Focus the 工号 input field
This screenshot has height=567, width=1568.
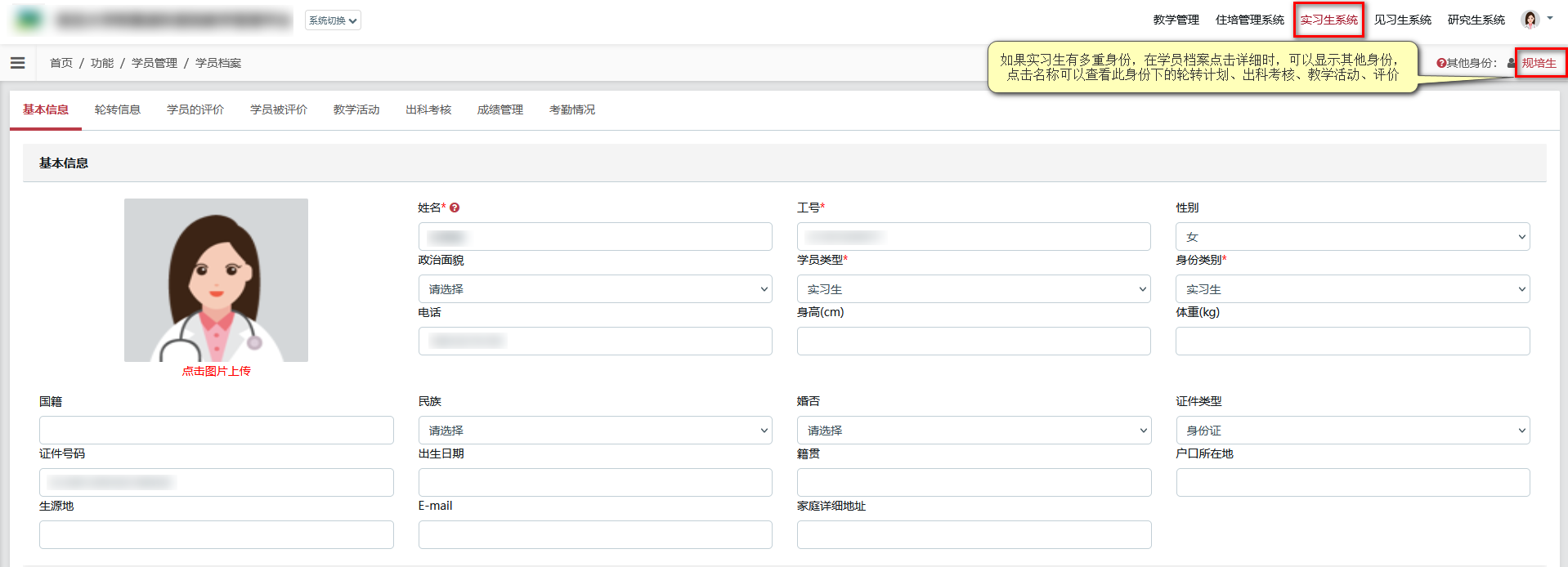974,237
